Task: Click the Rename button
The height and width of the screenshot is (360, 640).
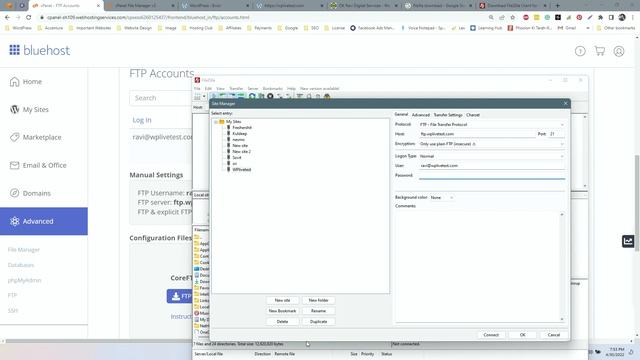Action: 318,311
